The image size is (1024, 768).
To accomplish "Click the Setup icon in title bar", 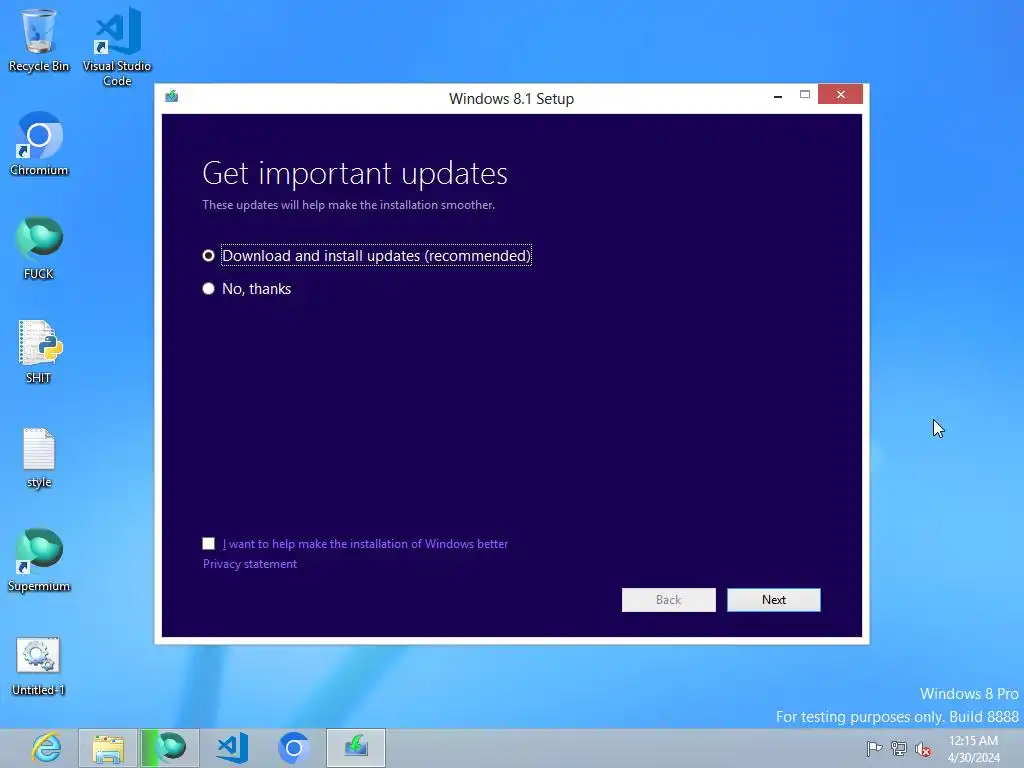I will (172, 97).
